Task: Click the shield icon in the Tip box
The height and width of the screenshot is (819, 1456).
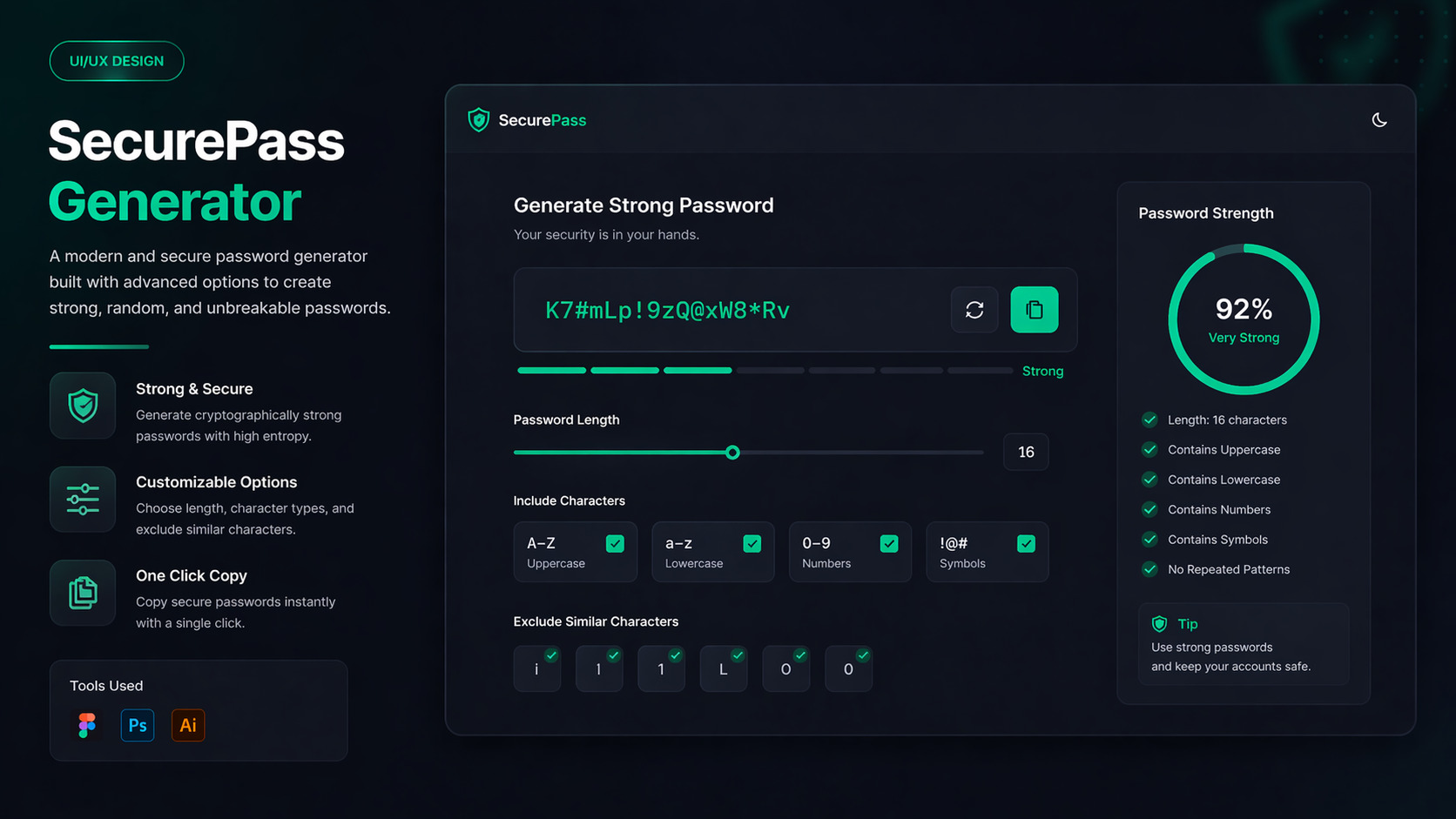Action: tap(1159, 623)
